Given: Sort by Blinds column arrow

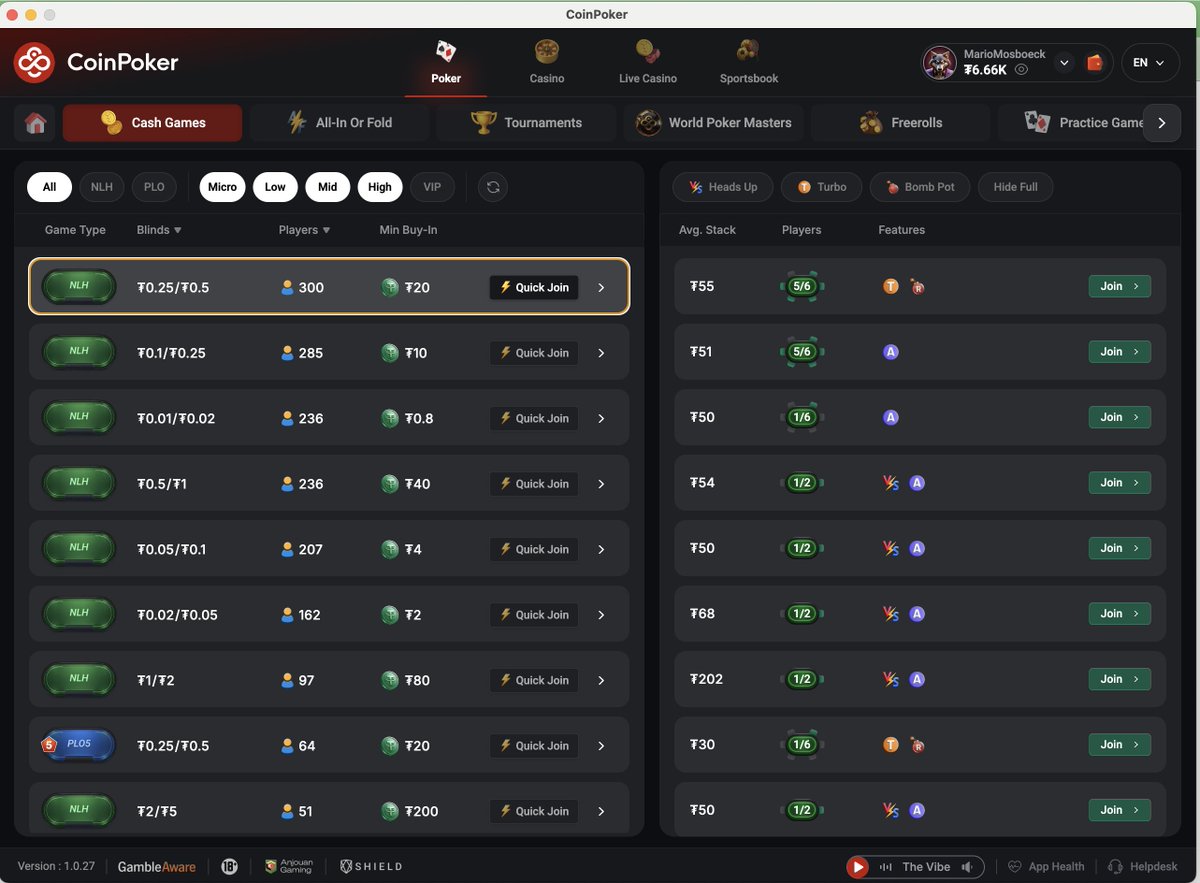Looking at the screenshot, I should (178, 230).
